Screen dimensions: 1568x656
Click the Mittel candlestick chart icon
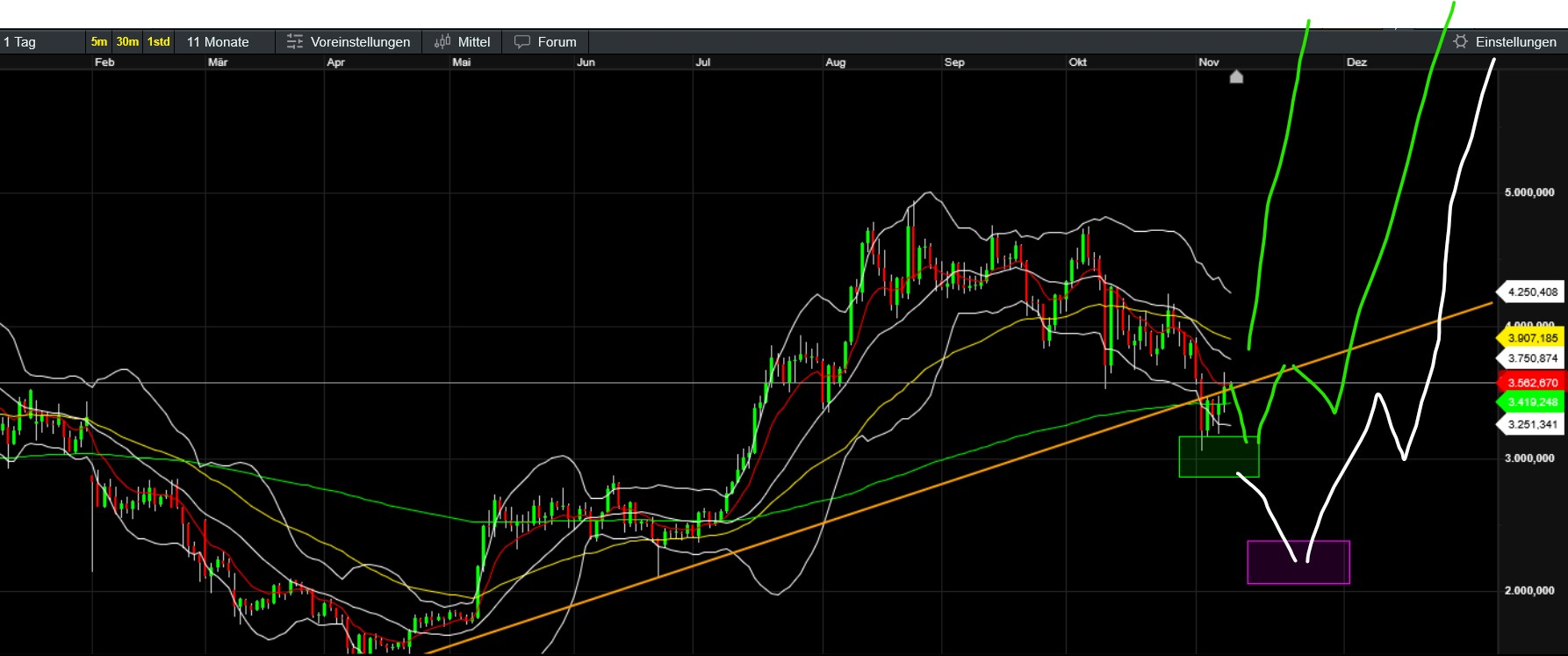(442, 41)
